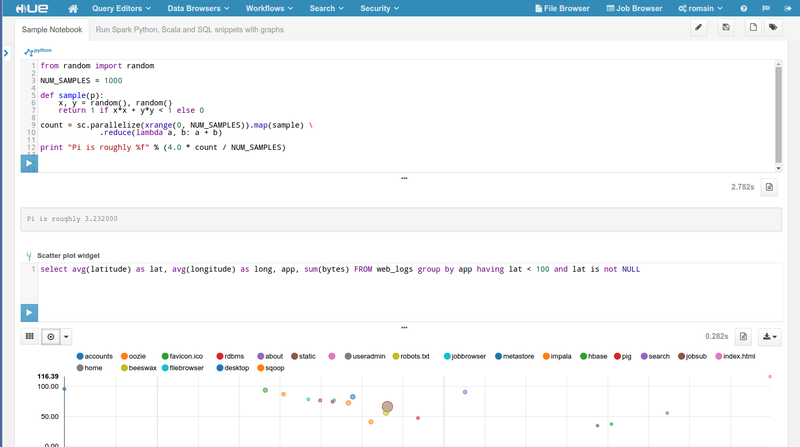Image resolution: width=800 pixels, height=447 pixels.
Task: Click the pencil edit icon
Action: (x=700, y=28)
